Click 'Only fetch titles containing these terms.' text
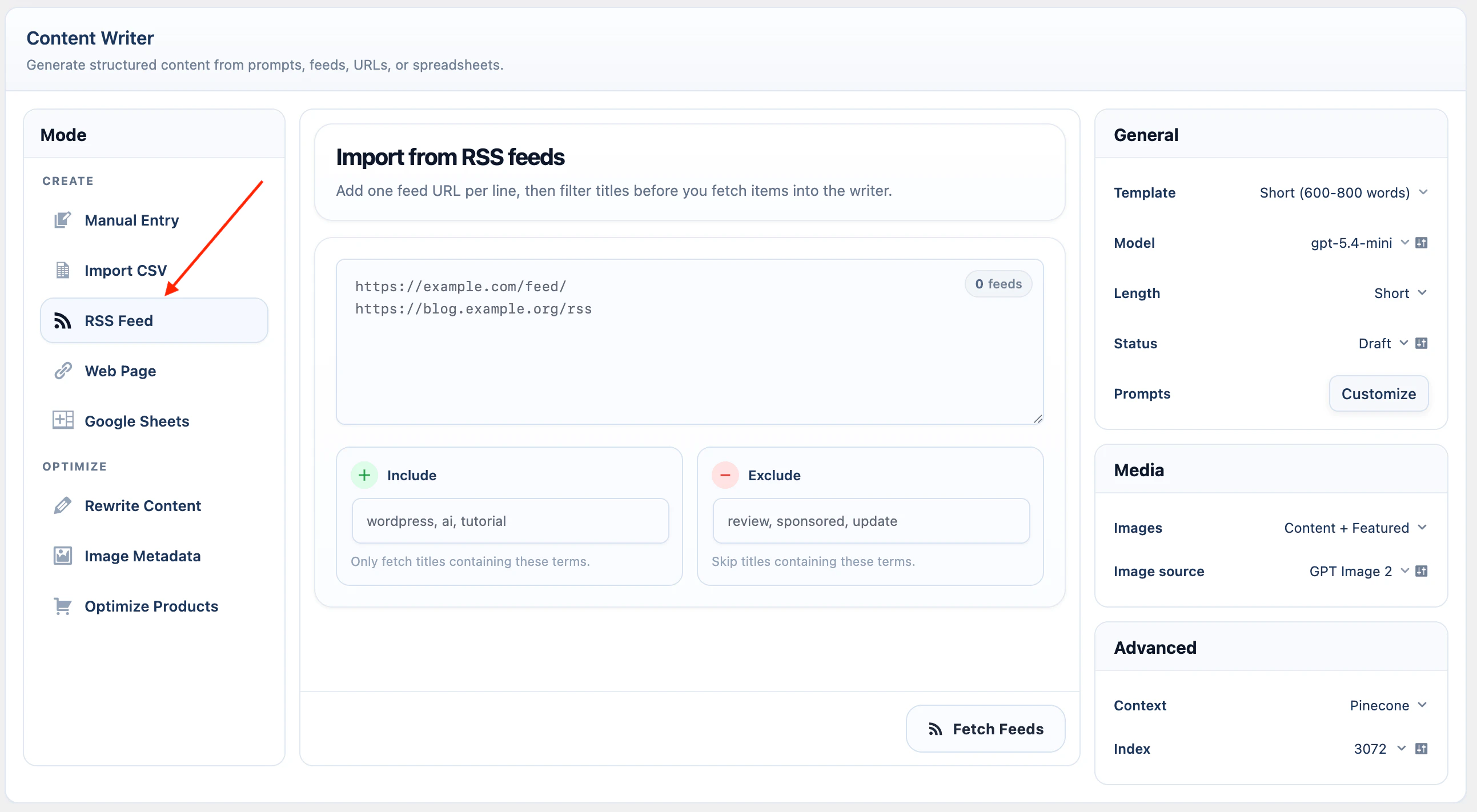 pyautogui.click(x=470, y=561)
